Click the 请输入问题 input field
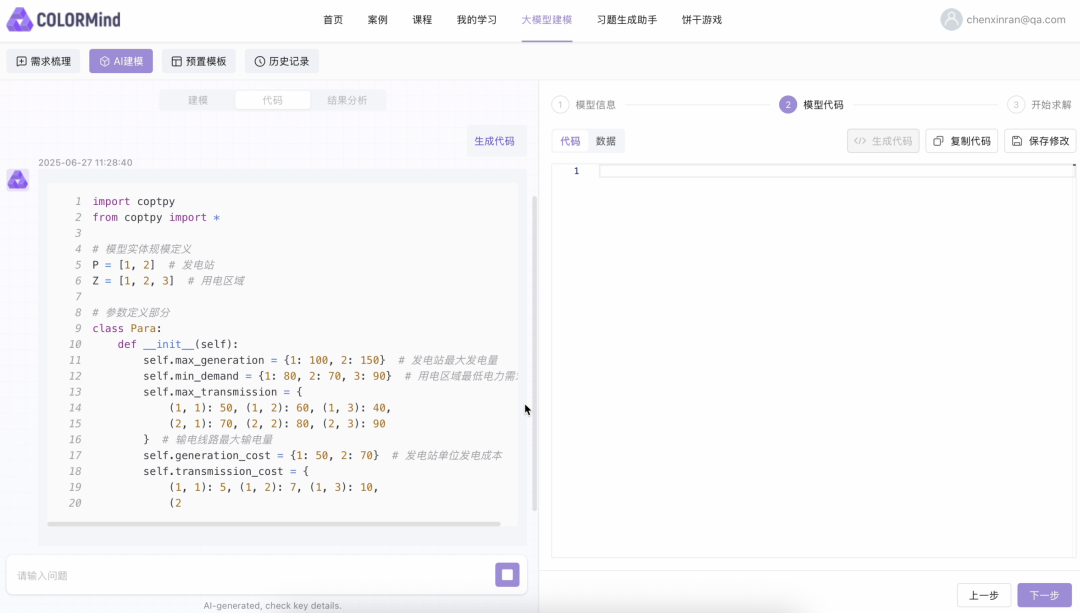Image resolution: width=1080 pixels, height=613 pixels. (250, 575)
